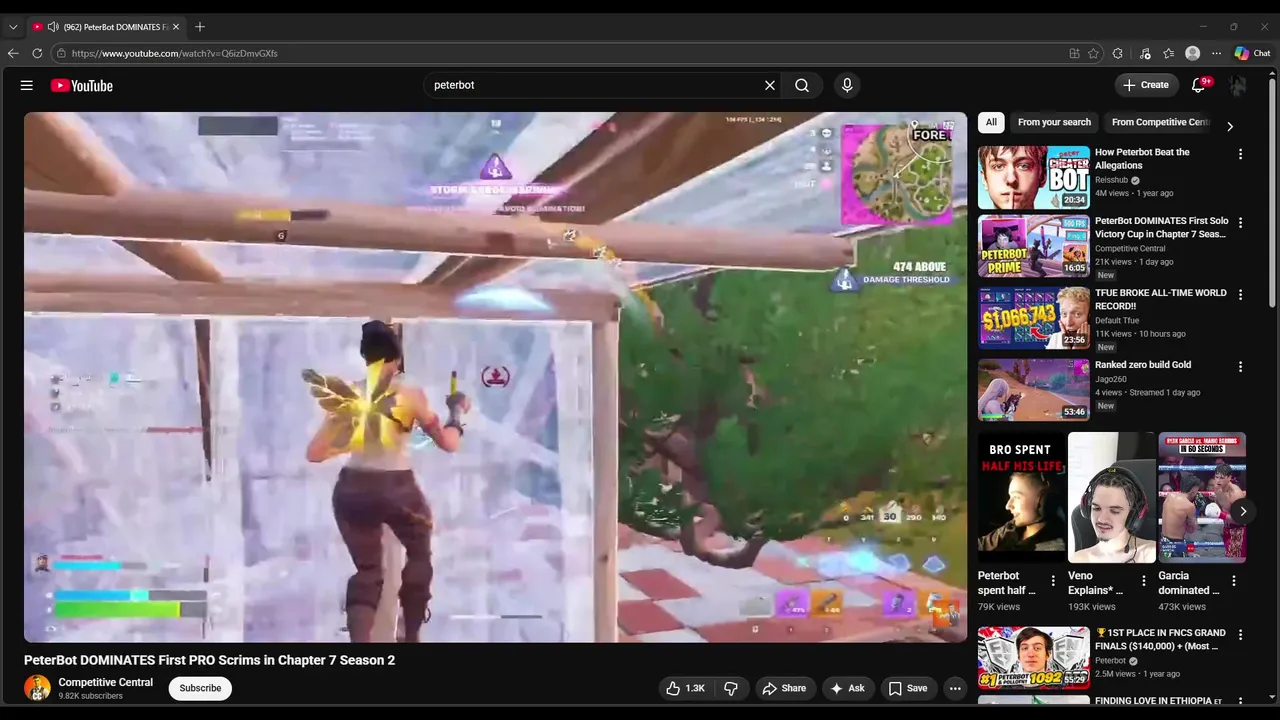Open the Ranked zero build Gold thumbnail
1280x720 pixels.
[1034, 390]
